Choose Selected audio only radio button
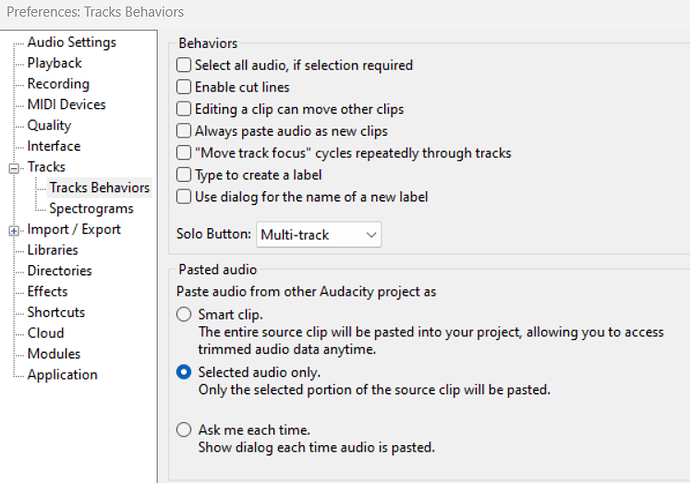690x483 pixels. pyautogui.click(x=184, y=372)
